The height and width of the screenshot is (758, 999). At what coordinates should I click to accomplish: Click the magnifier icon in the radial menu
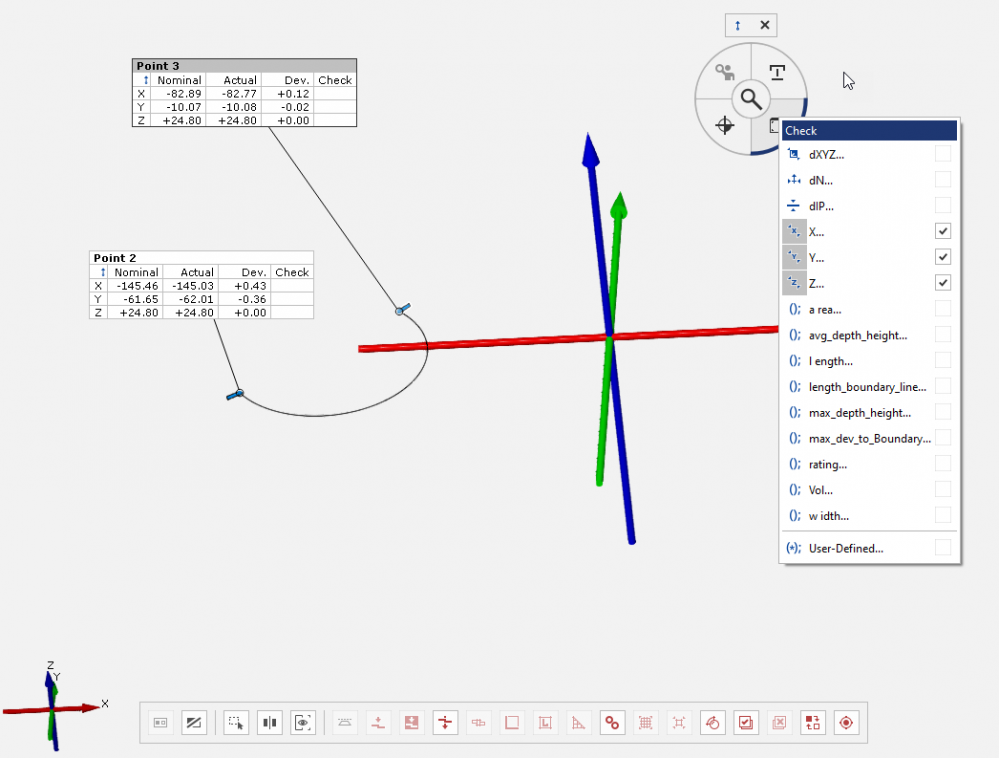click(750, 99)
